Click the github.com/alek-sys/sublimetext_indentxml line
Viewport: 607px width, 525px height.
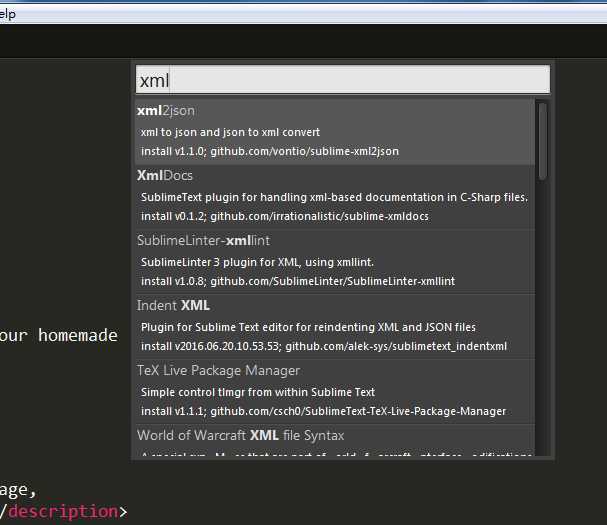(324, 346)
